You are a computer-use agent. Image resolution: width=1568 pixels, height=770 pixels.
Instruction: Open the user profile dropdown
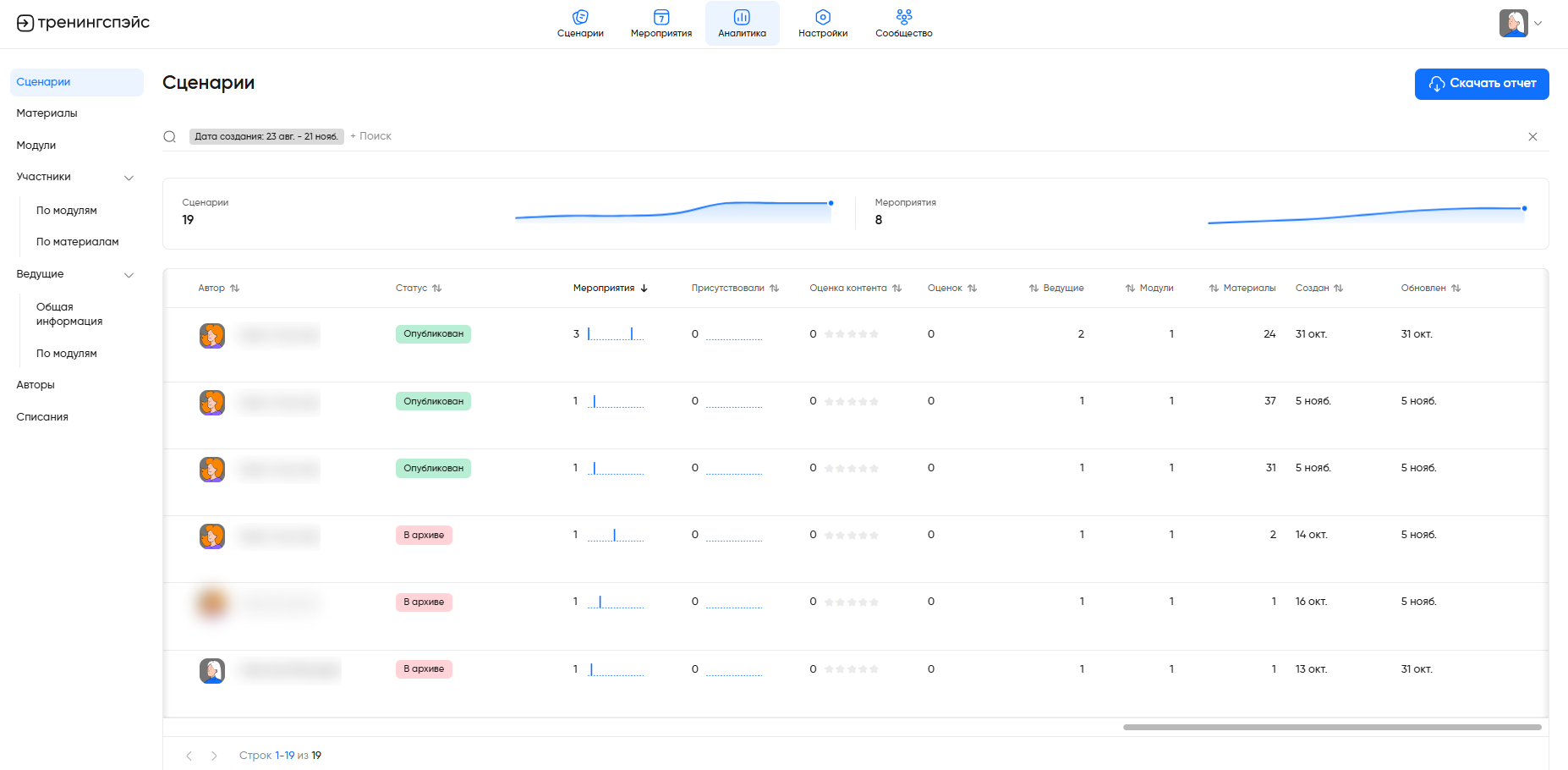coord(1521,24)
